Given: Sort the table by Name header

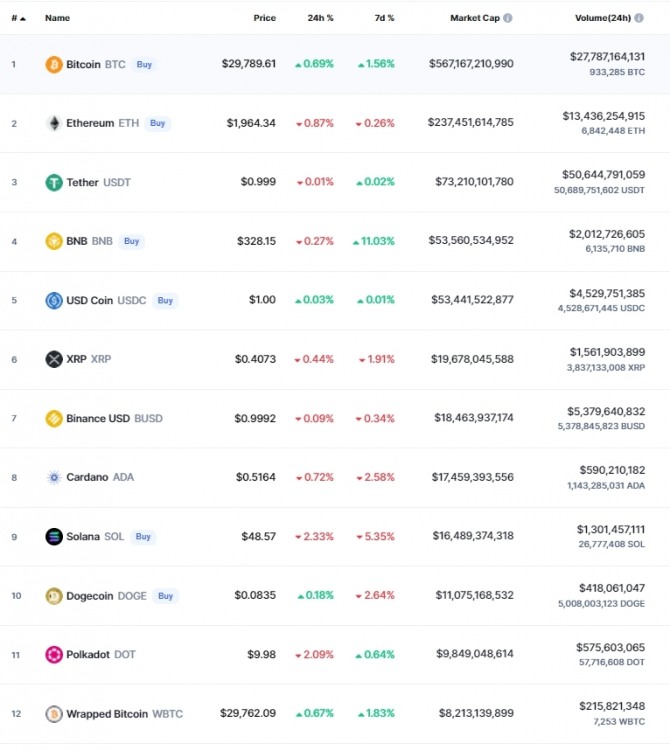Looking at the screenshot, I should point(57,18).
